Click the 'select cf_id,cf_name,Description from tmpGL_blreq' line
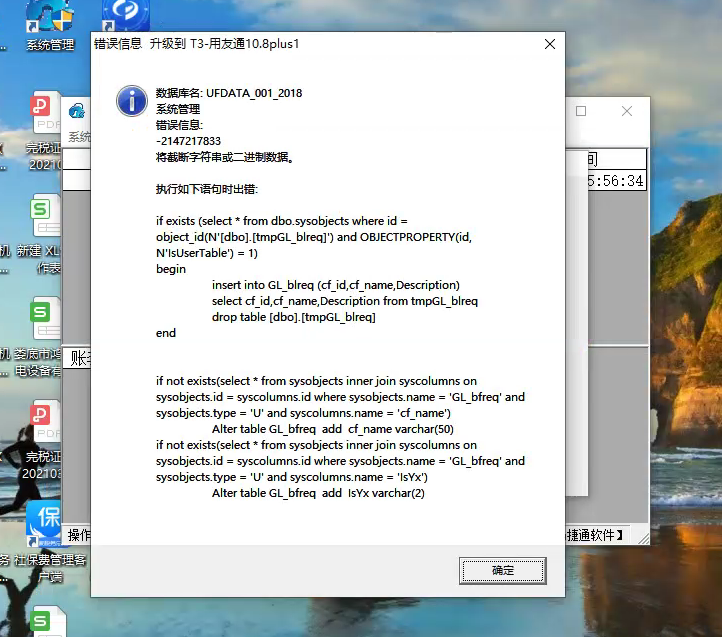This screenshot has height=637, width=722. point(344,301)
